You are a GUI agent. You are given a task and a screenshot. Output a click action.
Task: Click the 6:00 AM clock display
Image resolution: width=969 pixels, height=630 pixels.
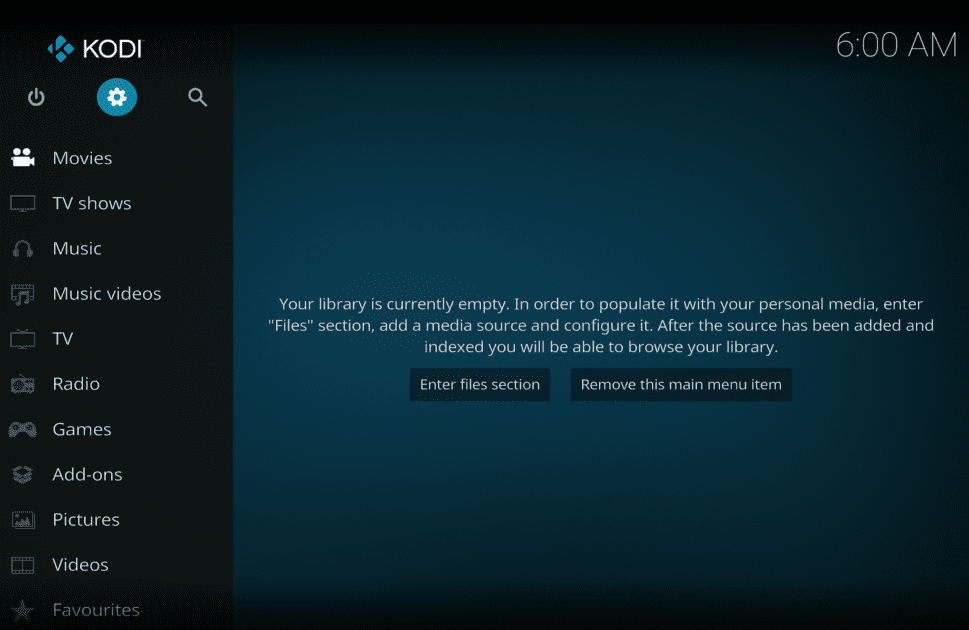(895, 45)
